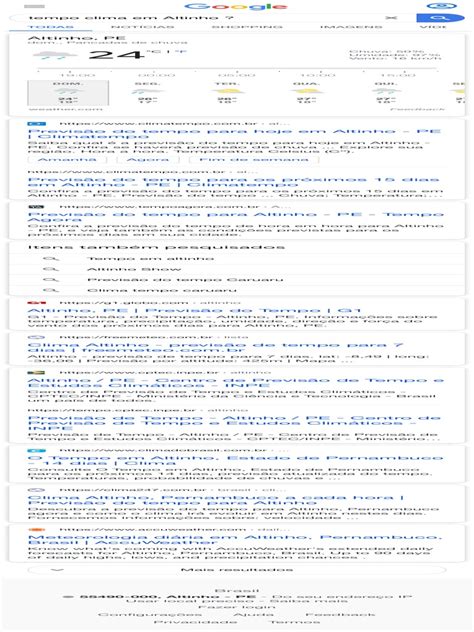The height and width of the screenshot is (632, 474).
Task: Click the Tempo Agora site favicon
Action: [x=37, y=207]
